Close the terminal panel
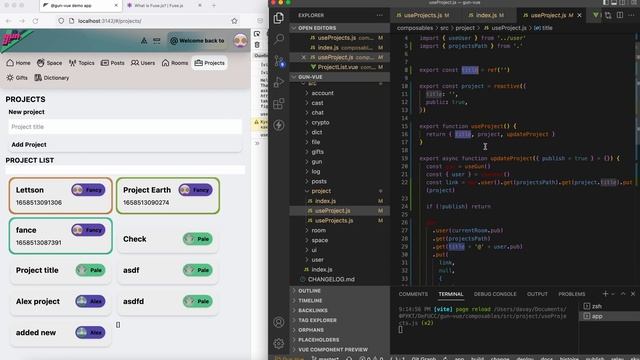 633,293
